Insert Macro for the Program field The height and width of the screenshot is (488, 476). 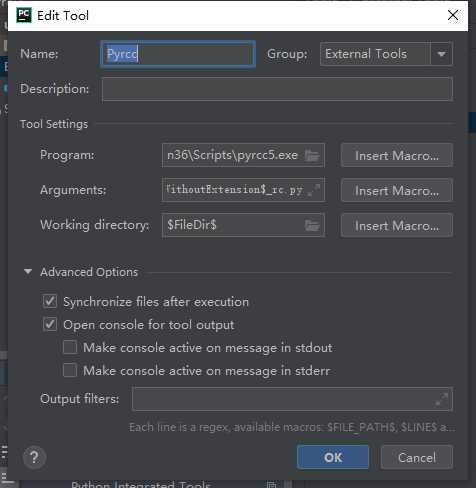397,155
